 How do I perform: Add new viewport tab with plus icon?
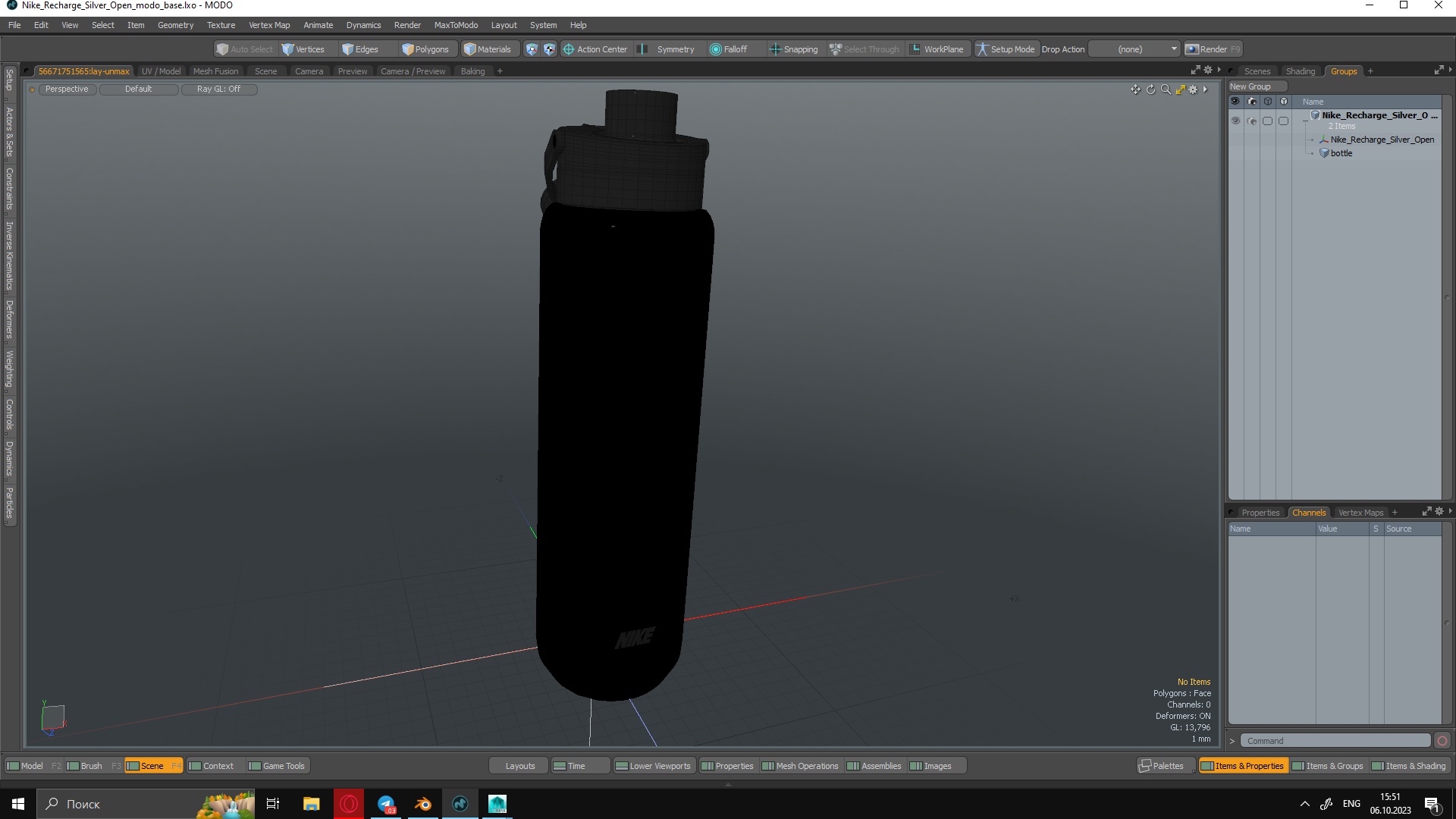[x=500, y=71]
